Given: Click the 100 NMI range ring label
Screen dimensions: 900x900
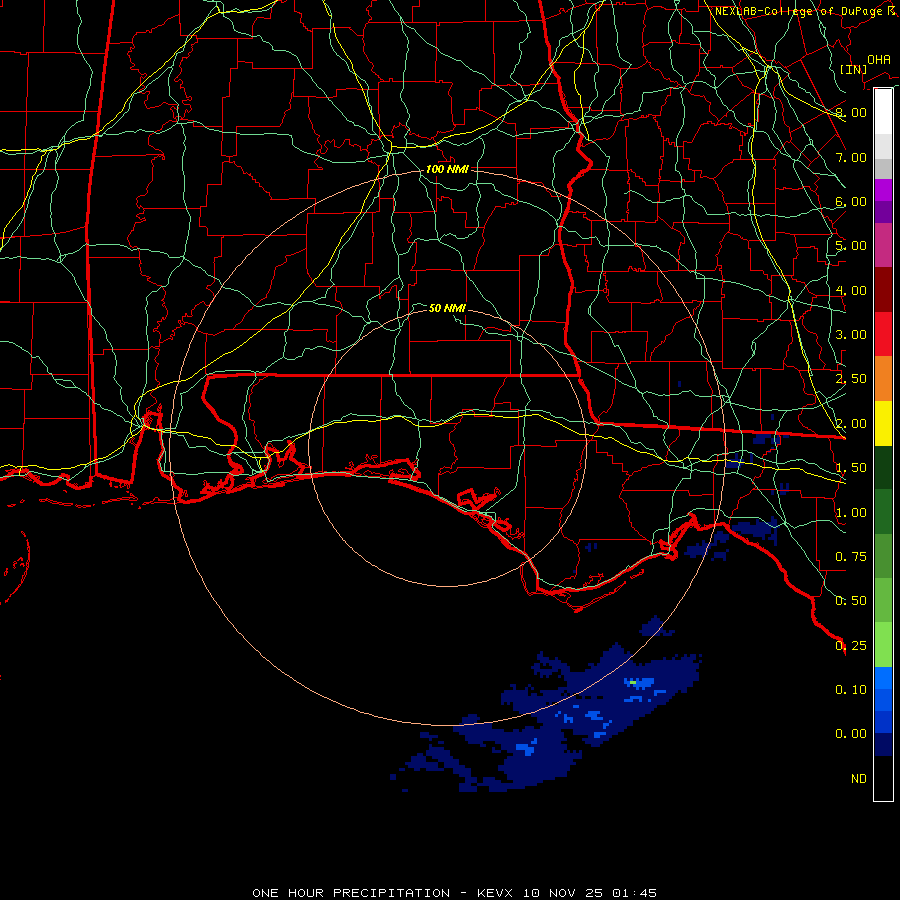Looking at the screenshot, I should (447, 169).
